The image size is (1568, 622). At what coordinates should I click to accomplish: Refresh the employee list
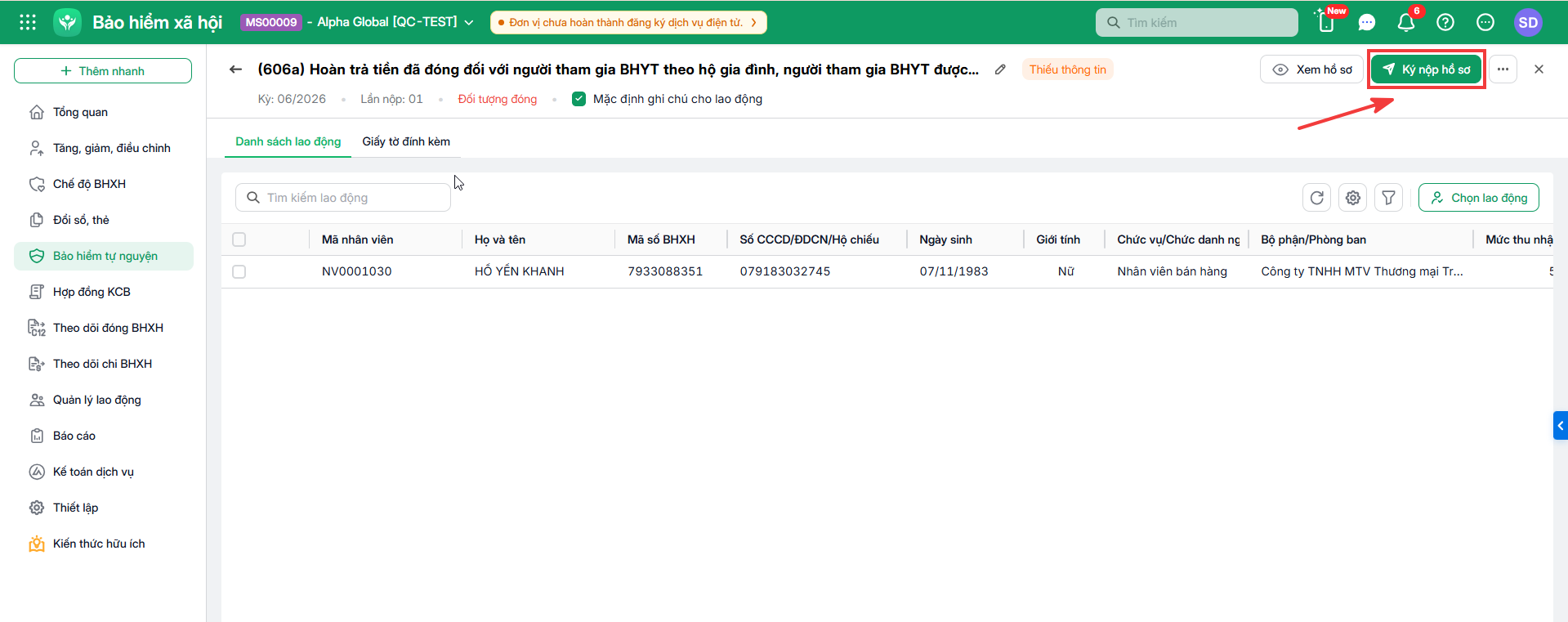[x=1316, y=198]
